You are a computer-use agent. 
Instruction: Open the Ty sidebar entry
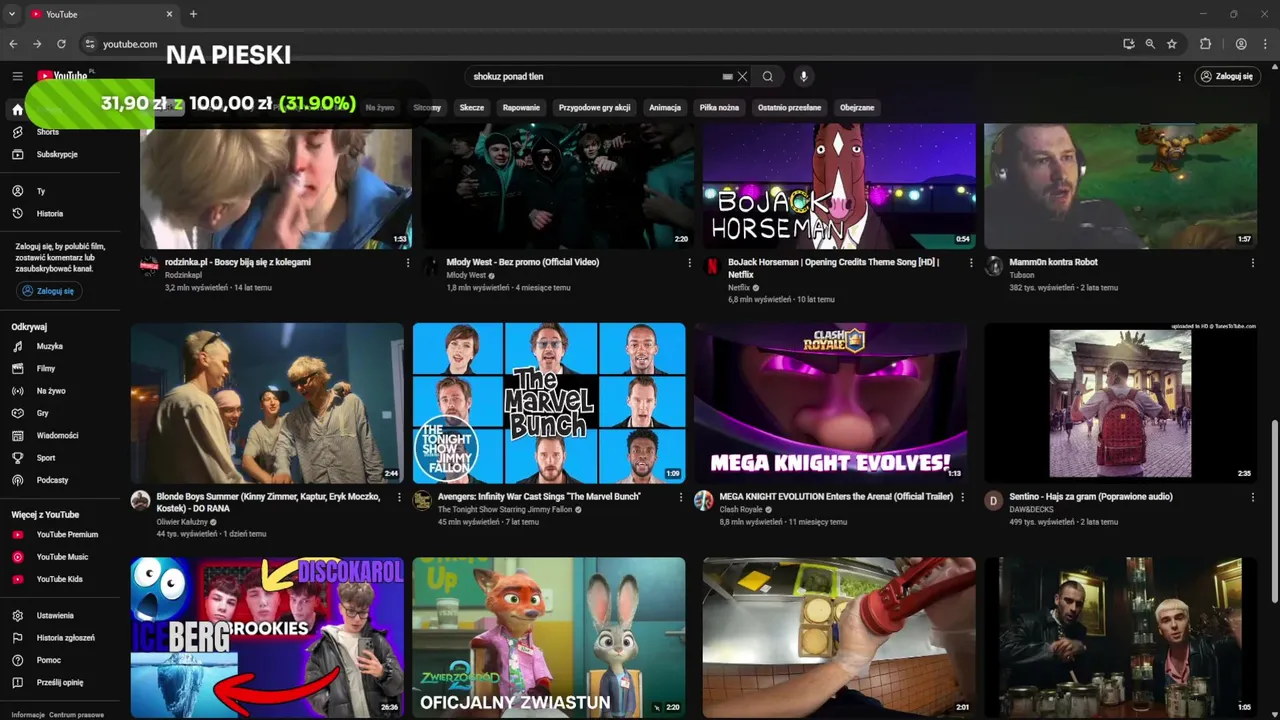(41, 191)
